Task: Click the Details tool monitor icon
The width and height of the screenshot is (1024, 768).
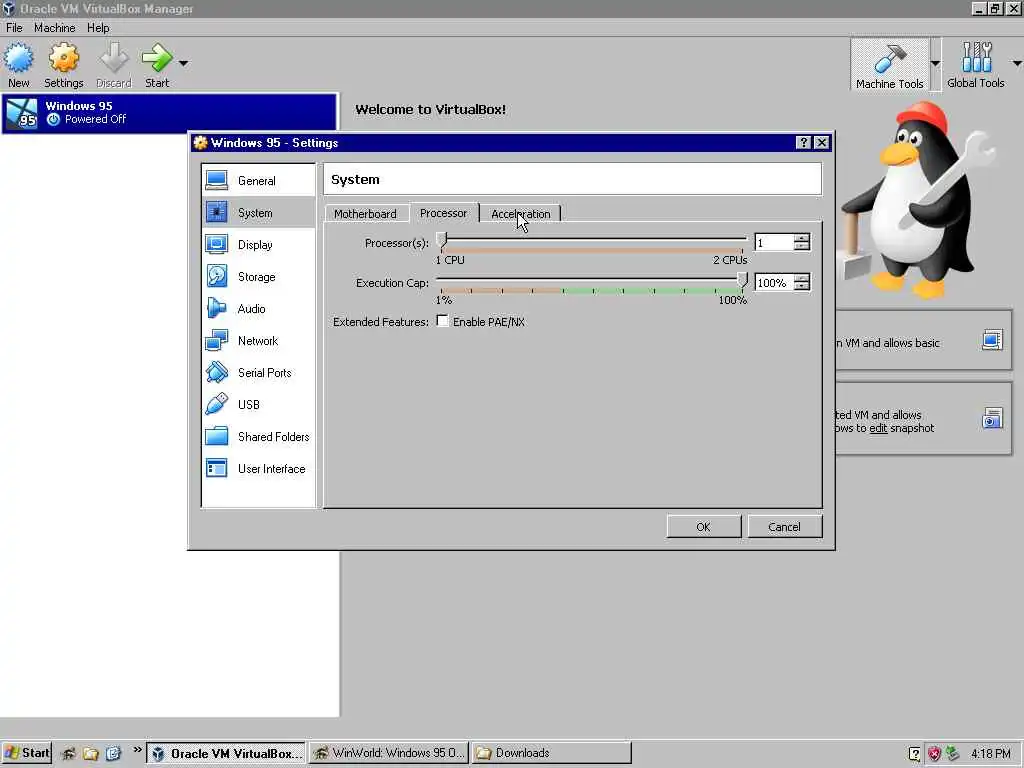Action: click(992, 340)
